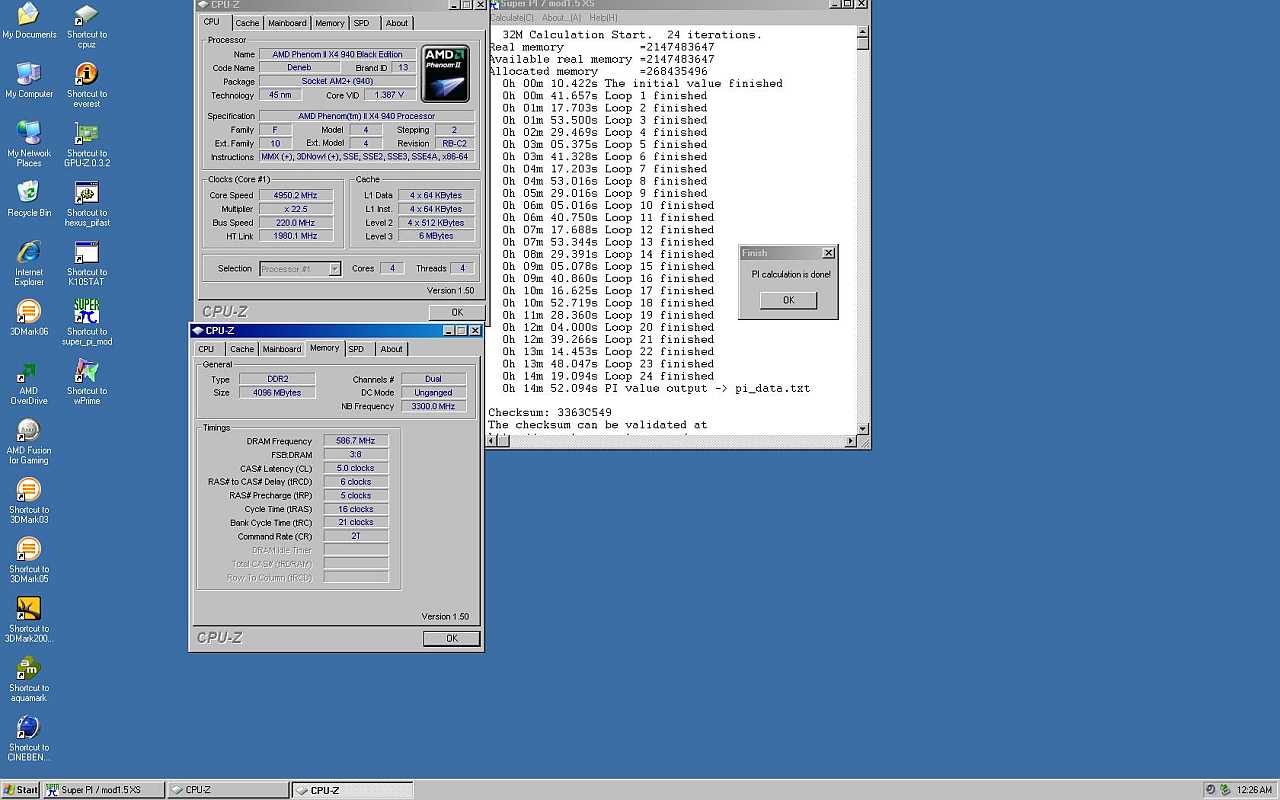Click the FSB:DRAM value field

click(x=355, y=455)
